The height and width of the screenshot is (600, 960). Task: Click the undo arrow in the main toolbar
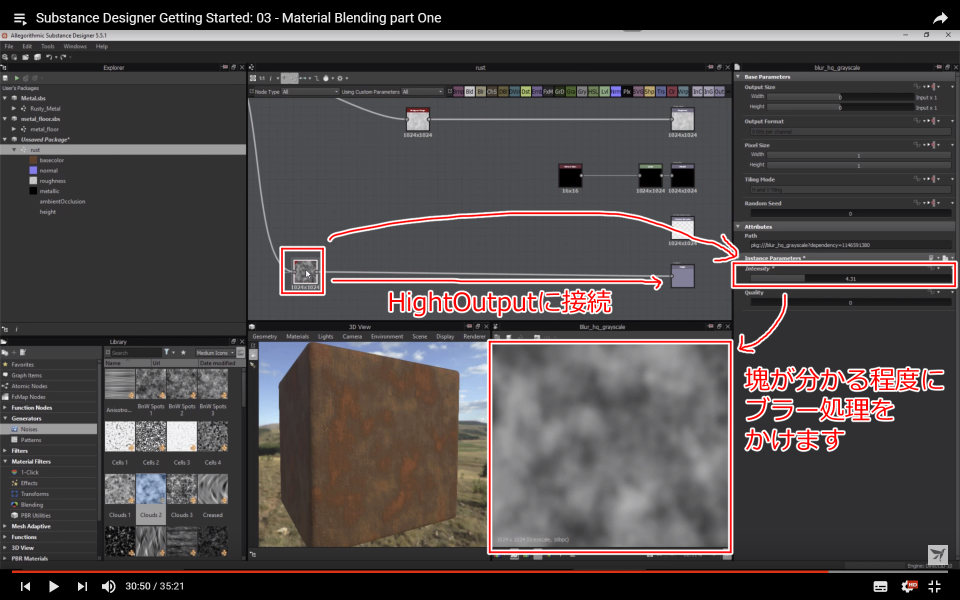[x=49, y=57]
